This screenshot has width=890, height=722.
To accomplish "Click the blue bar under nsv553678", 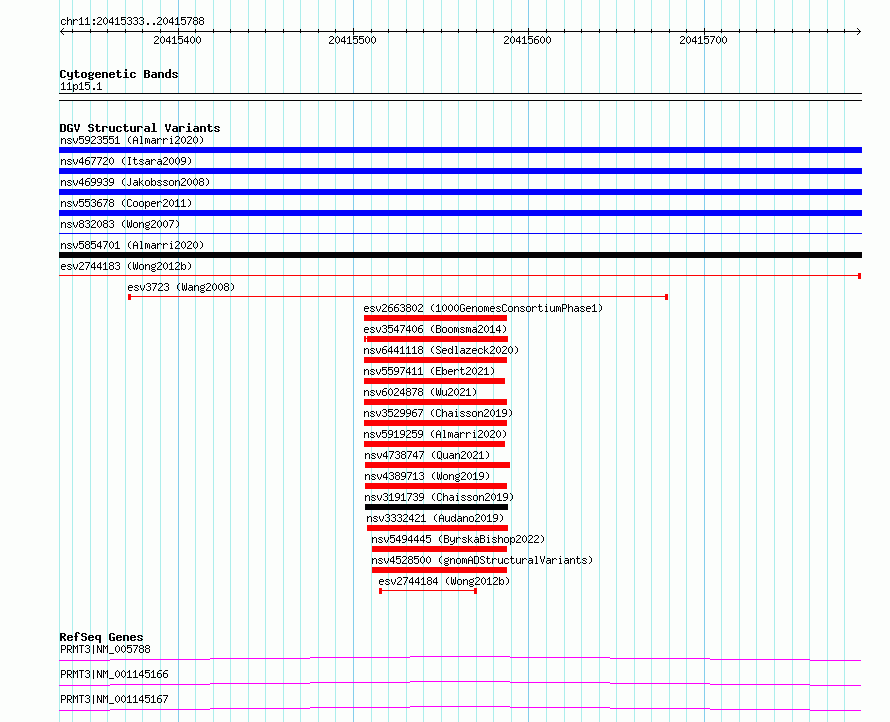I will [x=460, y=213].
